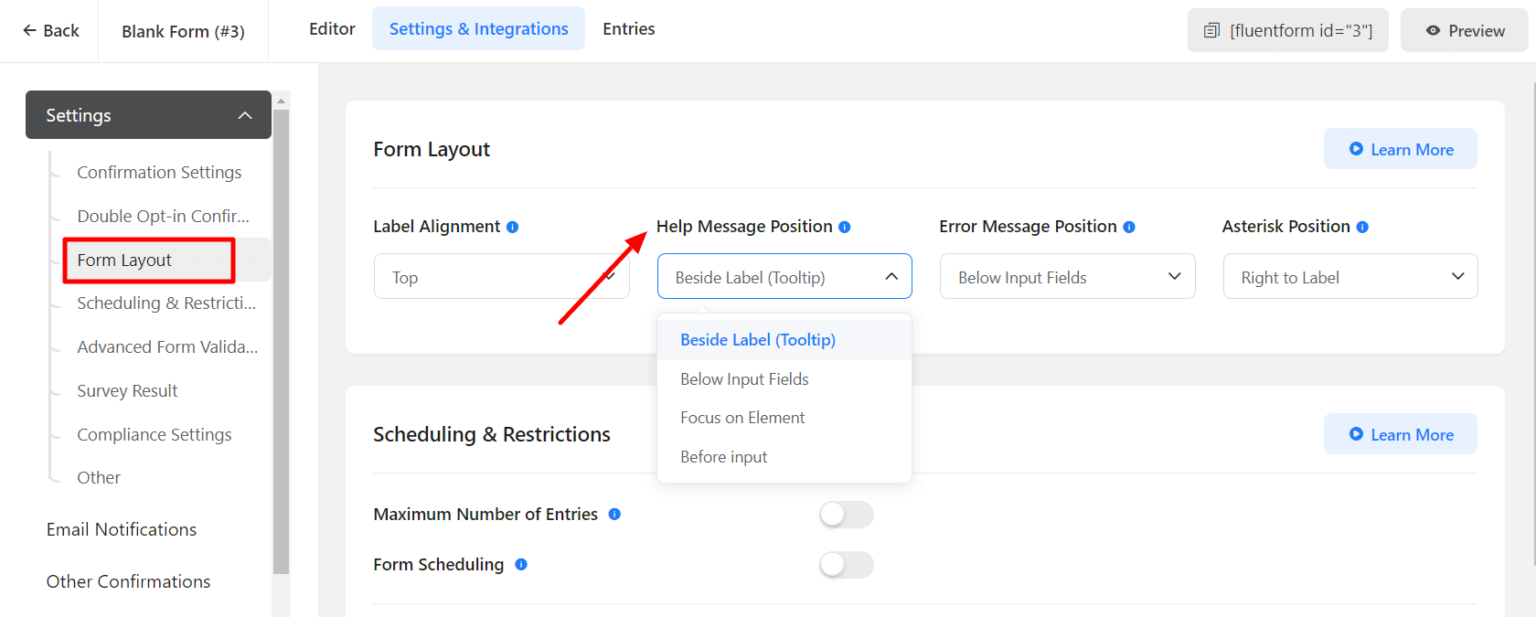
Task: Switch to the Editor tab
Action: pos(331,29)
